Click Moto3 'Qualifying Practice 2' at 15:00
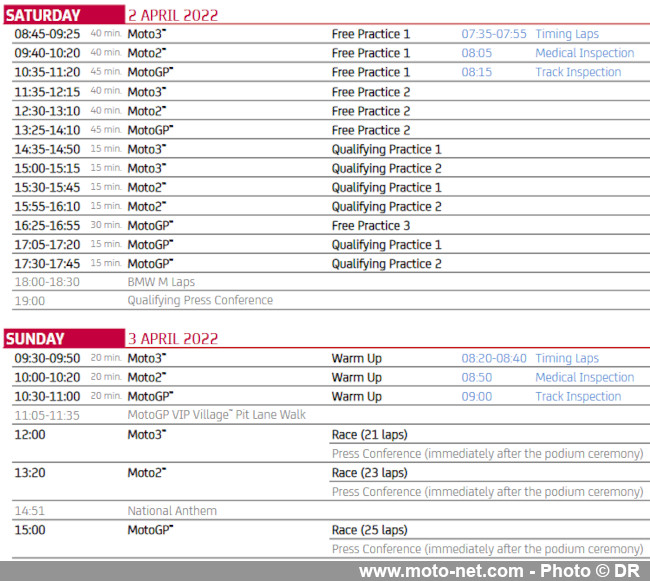Image resolution: width=650 pixels, height=581 pixels. 386,169
